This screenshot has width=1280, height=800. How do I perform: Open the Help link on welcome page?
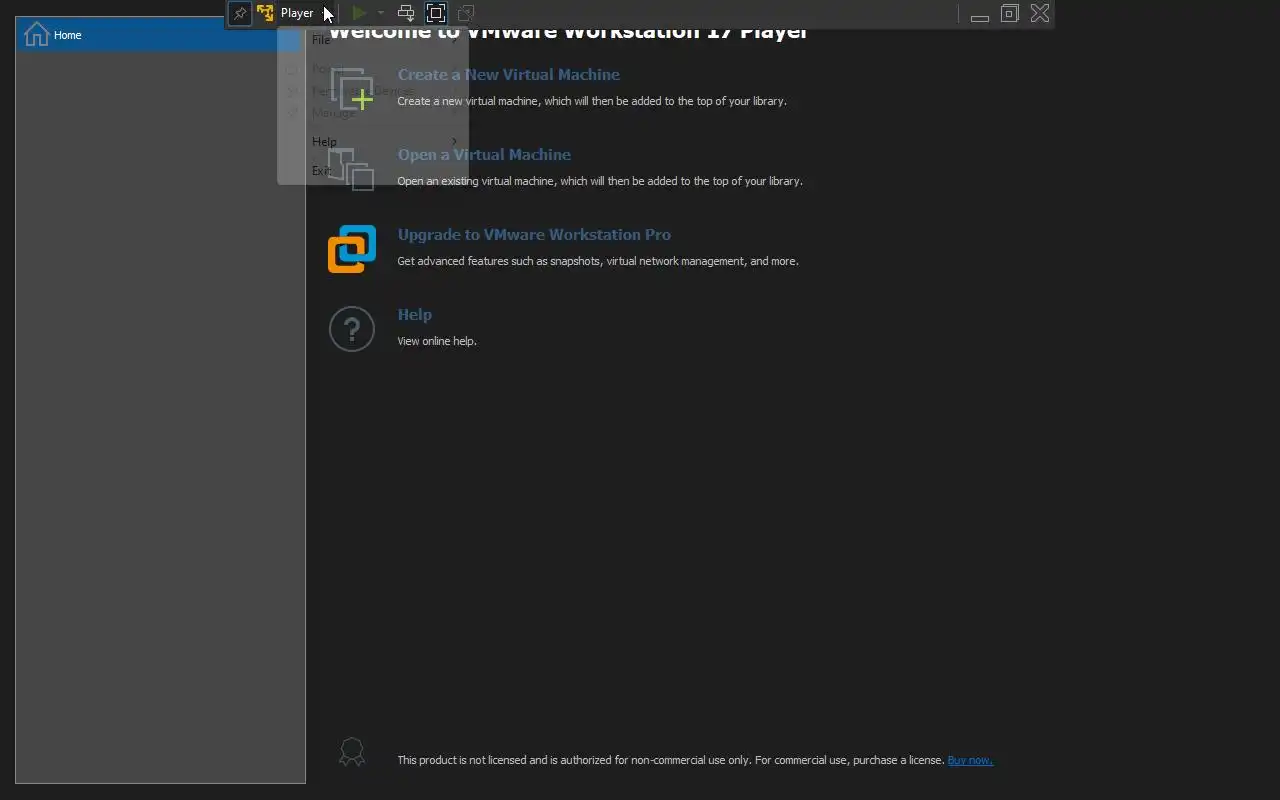(414, 315)
